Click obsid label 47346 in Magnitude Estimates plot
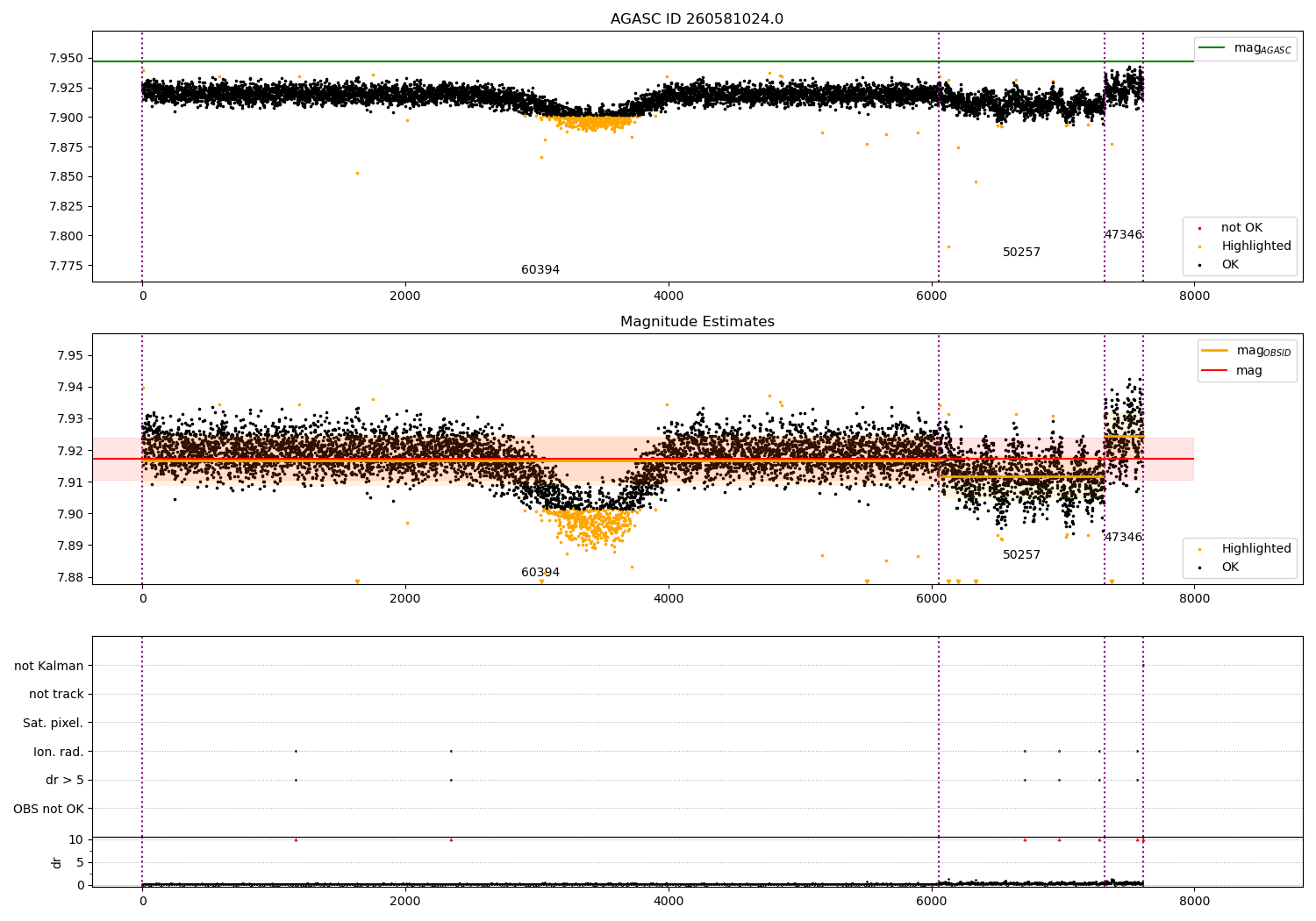Image resolution: width=1316 pixels, height=921 pixels. (x=1123, y=538)
